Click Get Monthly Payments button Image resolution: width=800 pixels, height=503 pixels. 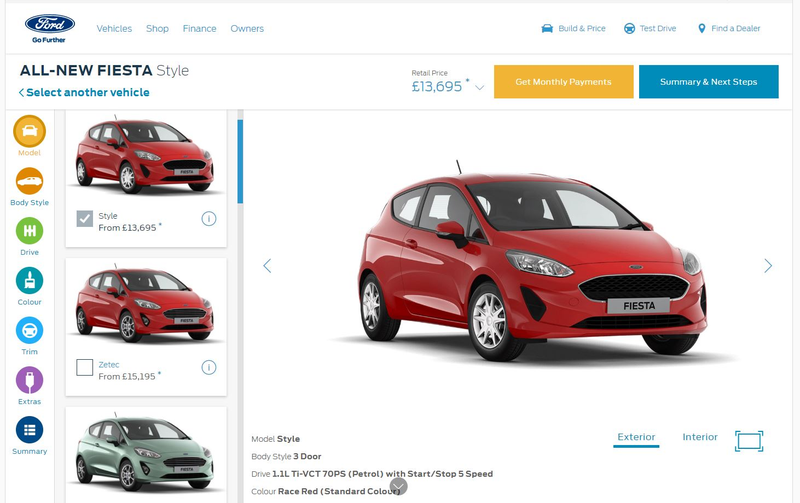point(564,82)
